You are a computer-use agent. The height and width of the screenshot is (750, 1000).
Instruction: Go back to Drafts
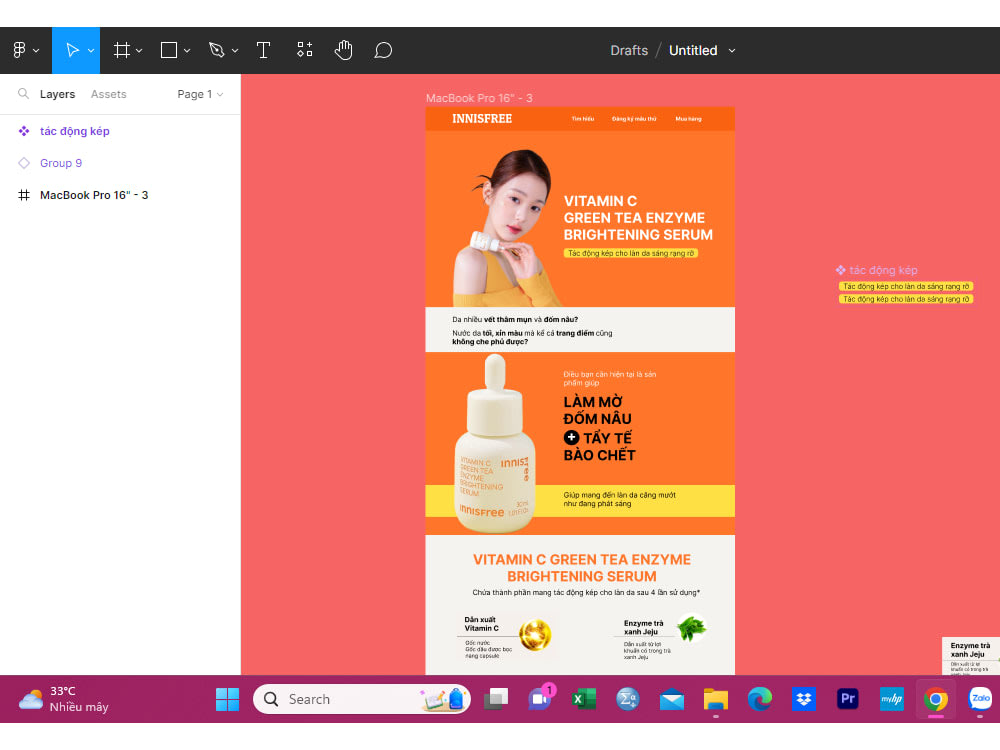(629, 50)
